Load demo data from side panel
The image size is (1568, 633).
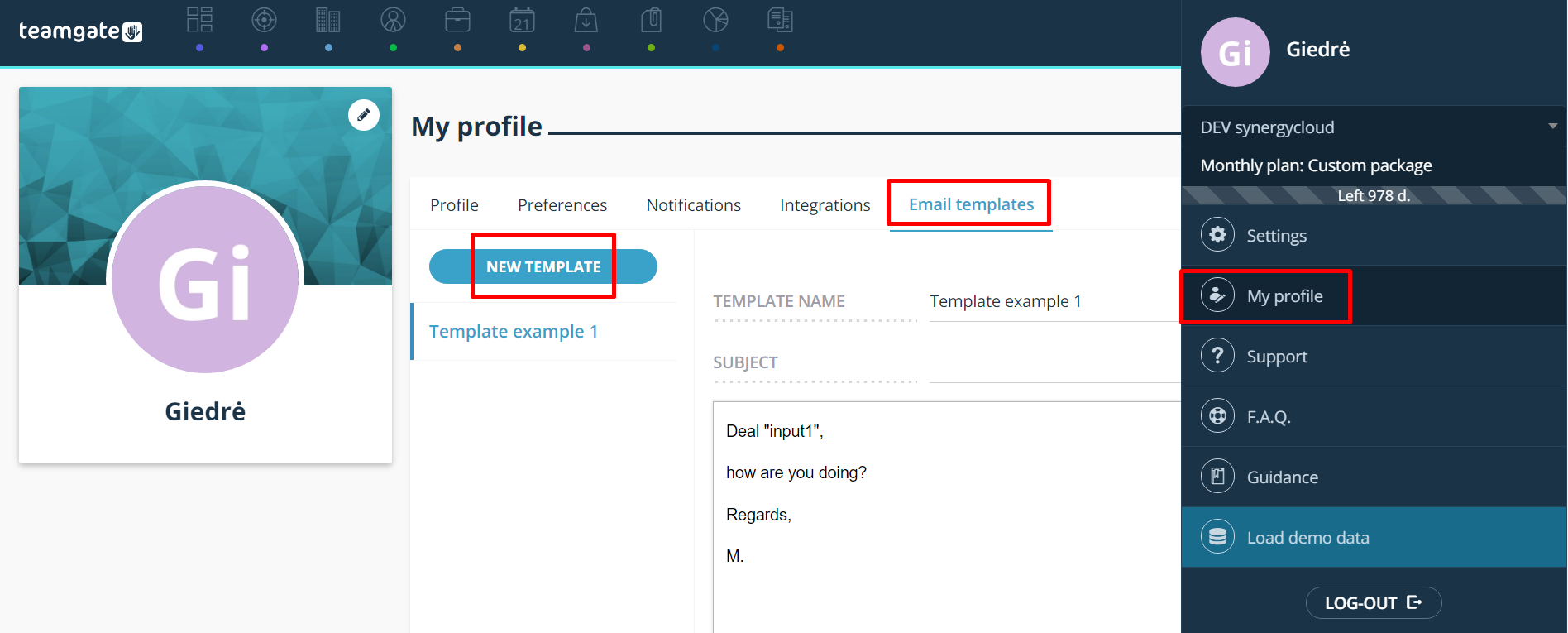[x=1374, y=537]
